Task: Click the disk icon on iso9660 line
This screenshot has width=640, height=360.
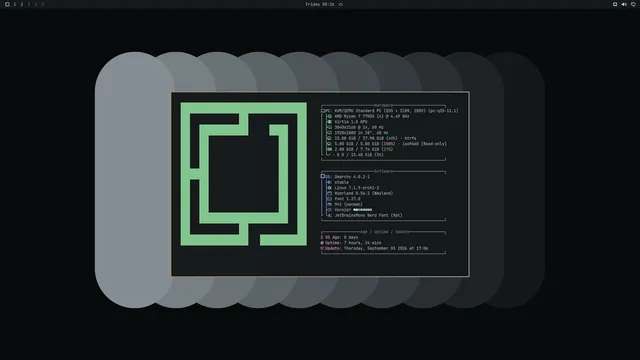Action: coord(329,144)
